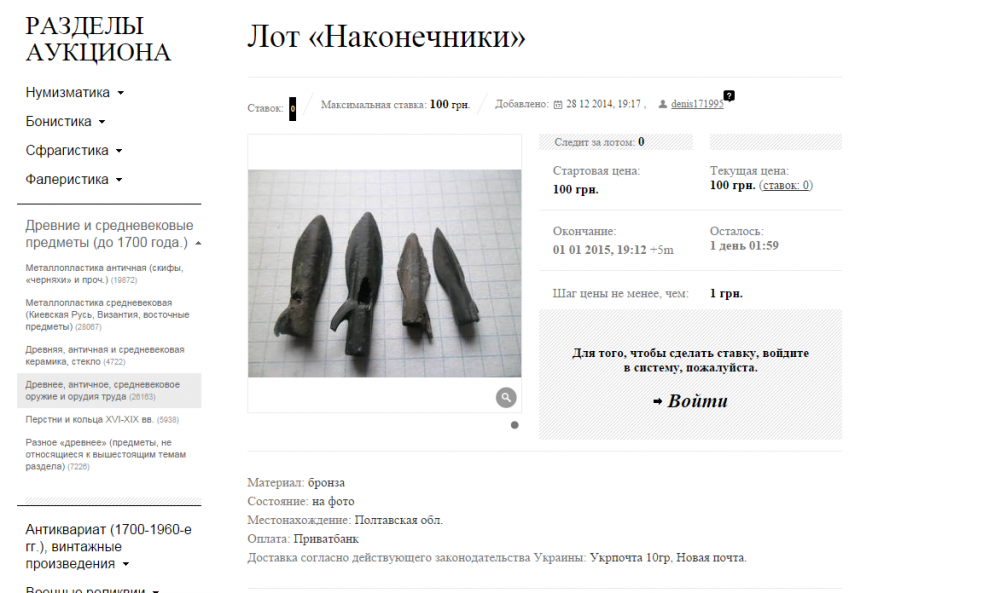Click the Войти login link
This screenshot has width=1000, height=593.
coord(697,401)
